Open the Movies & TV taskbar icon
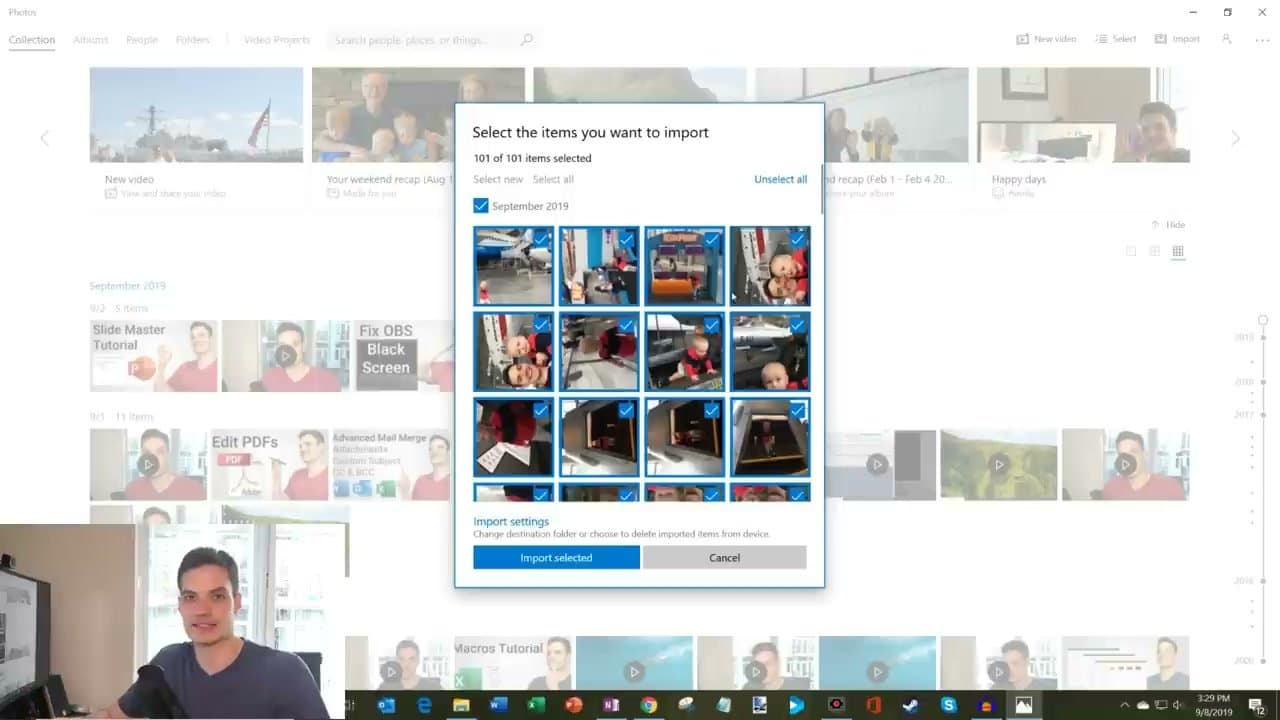Image resolution: width=1280 pixels, height=720 pixels. coord(797,705)
